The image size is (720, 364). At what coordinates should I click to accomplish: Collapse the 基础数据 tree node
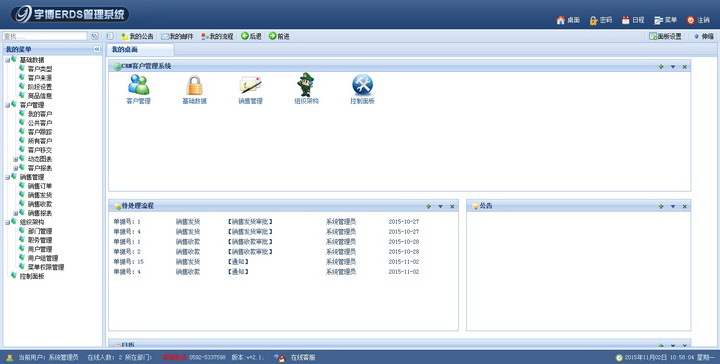(x=7, y=60)
